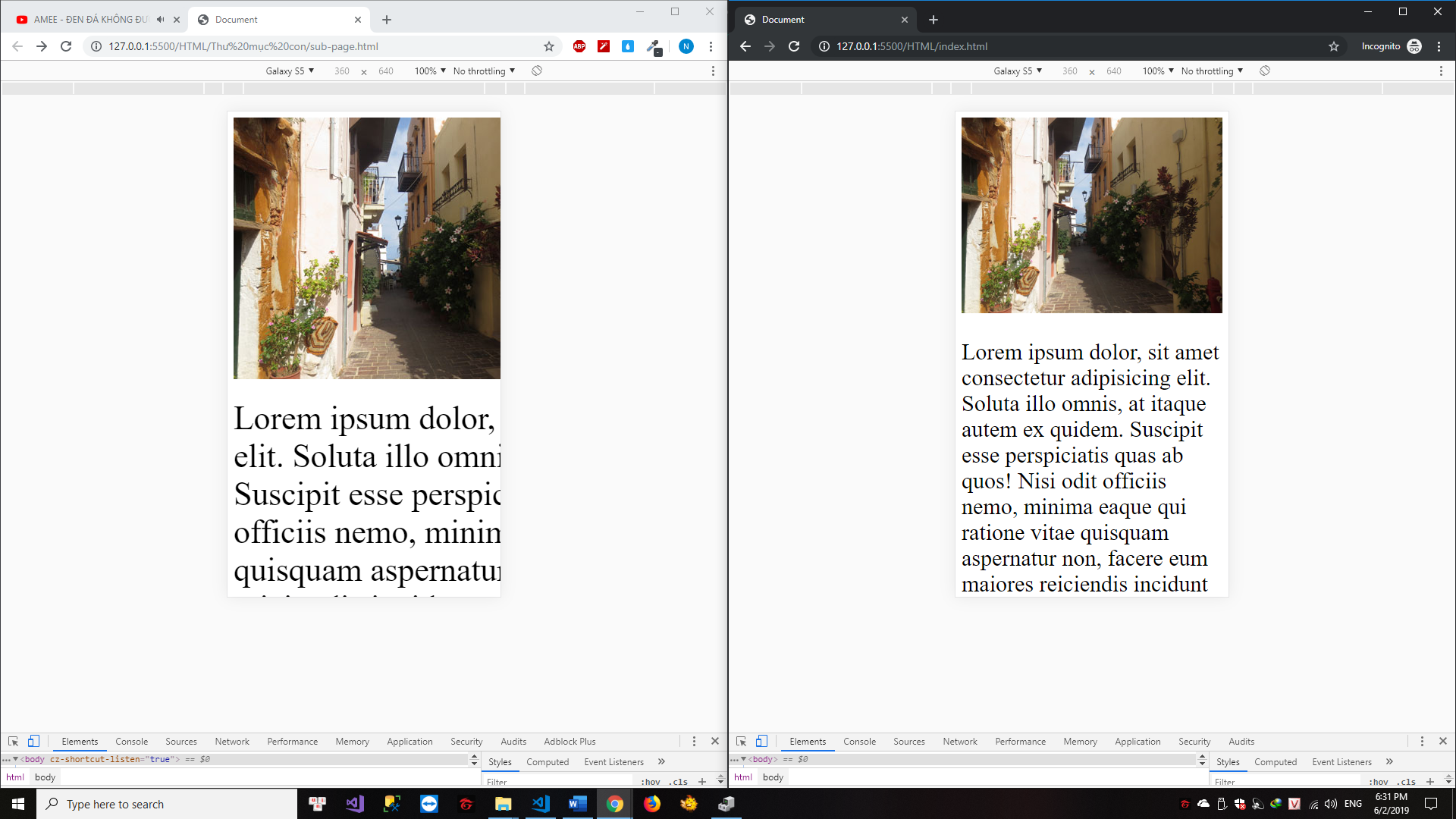Click the Adblock Plus extension icon
This screenshot has width=1456, height=819.
(x=579, y=46)
